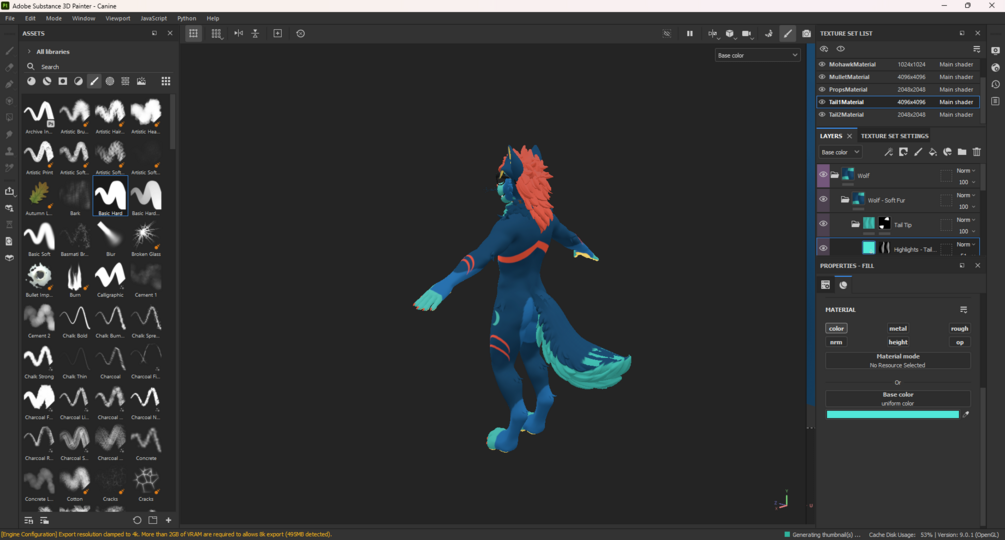Filter assets by textures grid icon
Screen dimensions: 1005x540
(126, 81)
